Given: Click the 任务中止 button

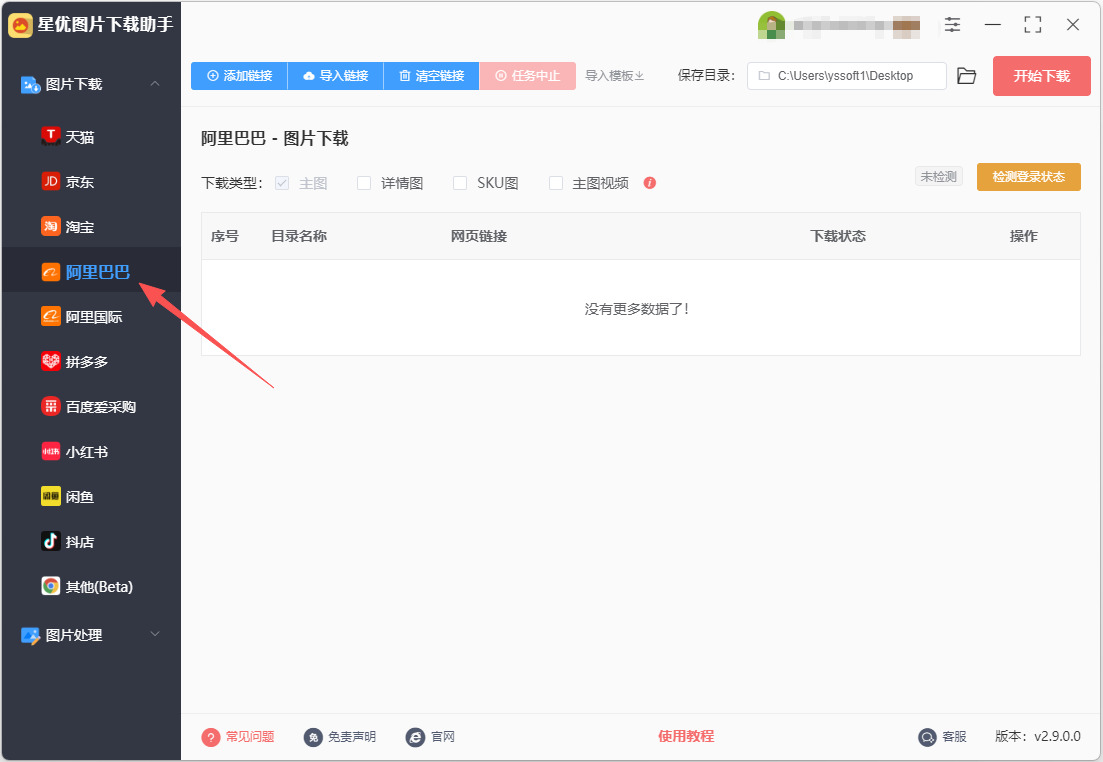Looking at the screenshot, I should [x=528, y=76].
